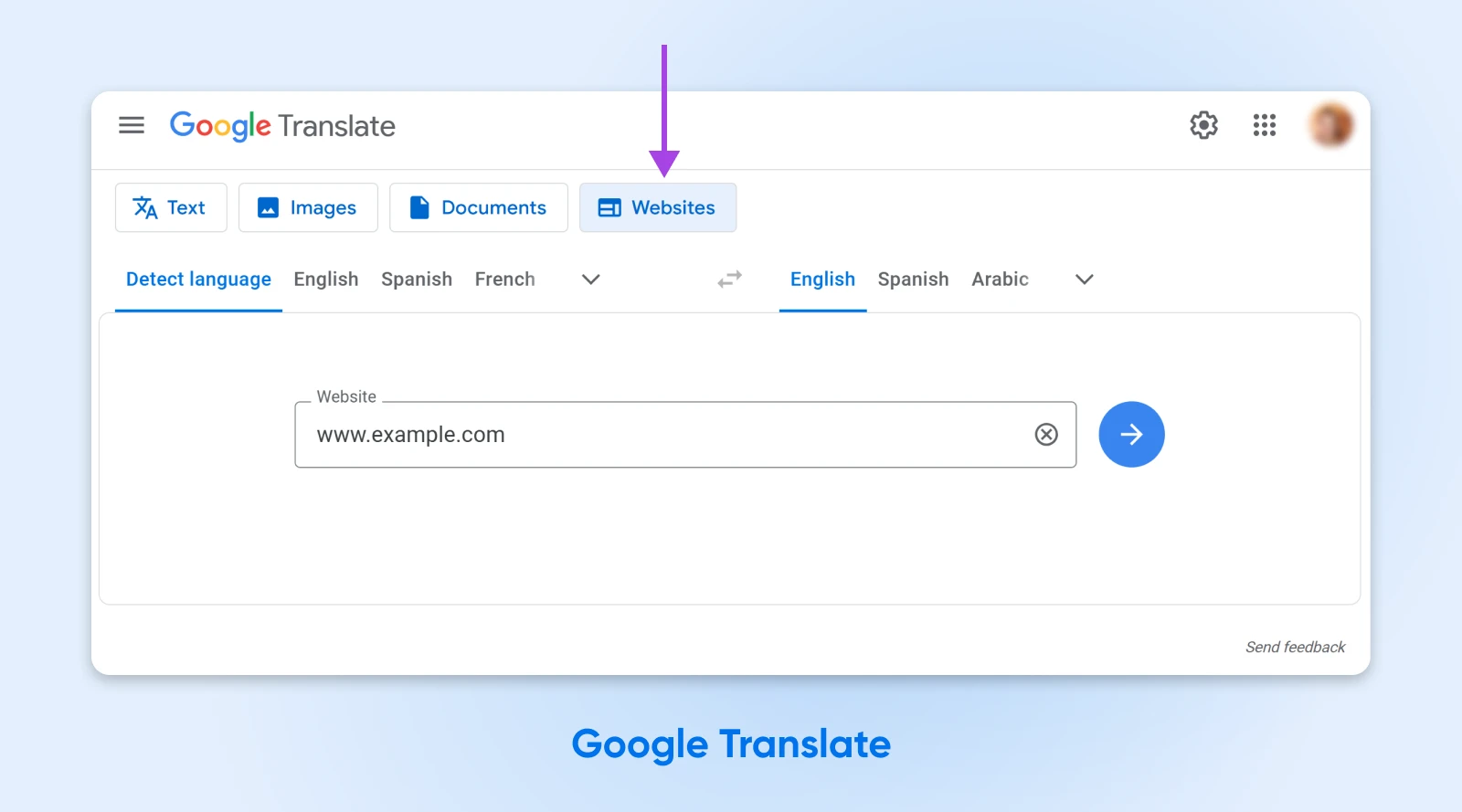Switch to Images translation mode
The image size is (1462, 812).
(x=308, y=208)
